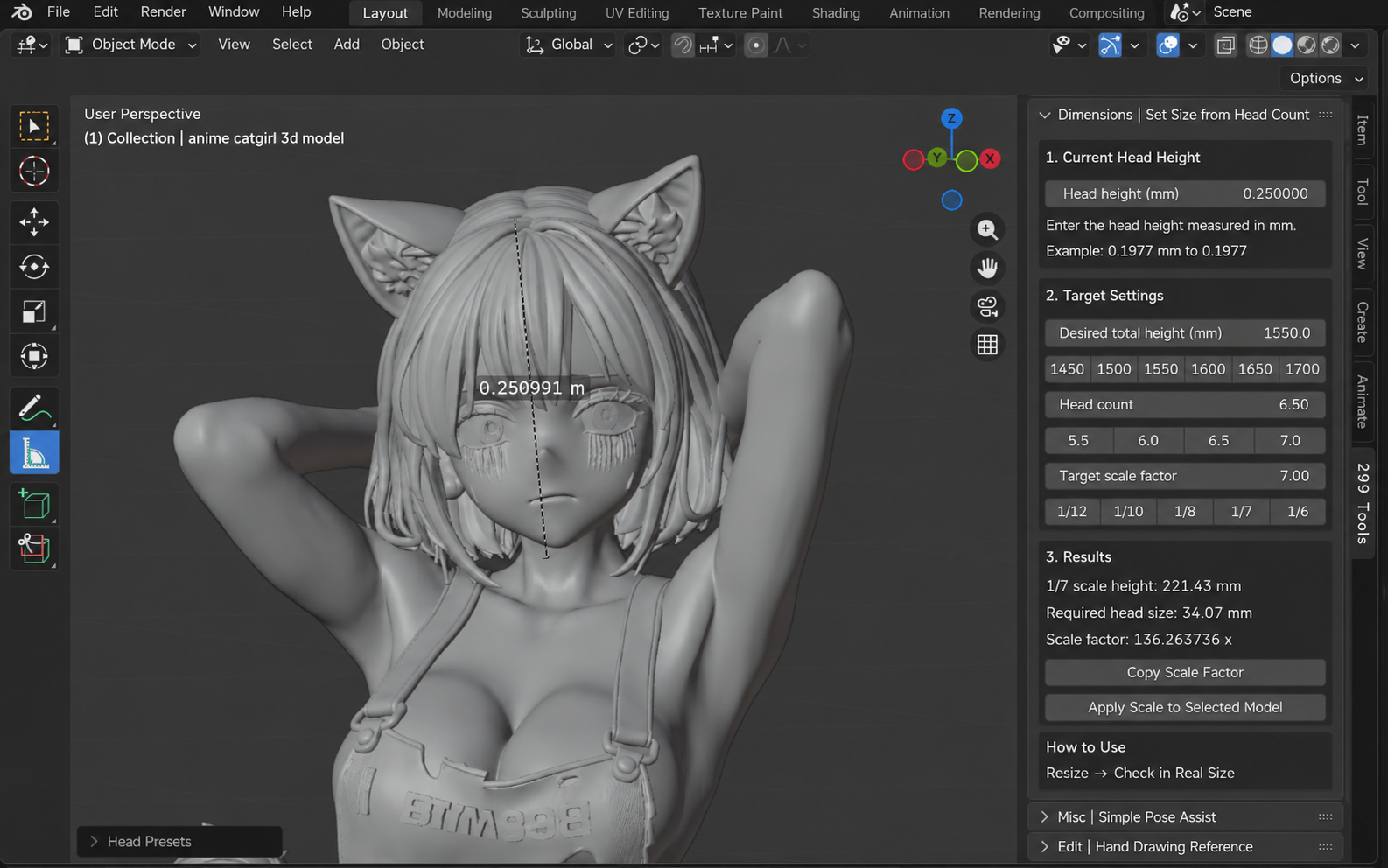Click the Target scale factor slider
The image size is (1388, 868).
point(1185,476)
